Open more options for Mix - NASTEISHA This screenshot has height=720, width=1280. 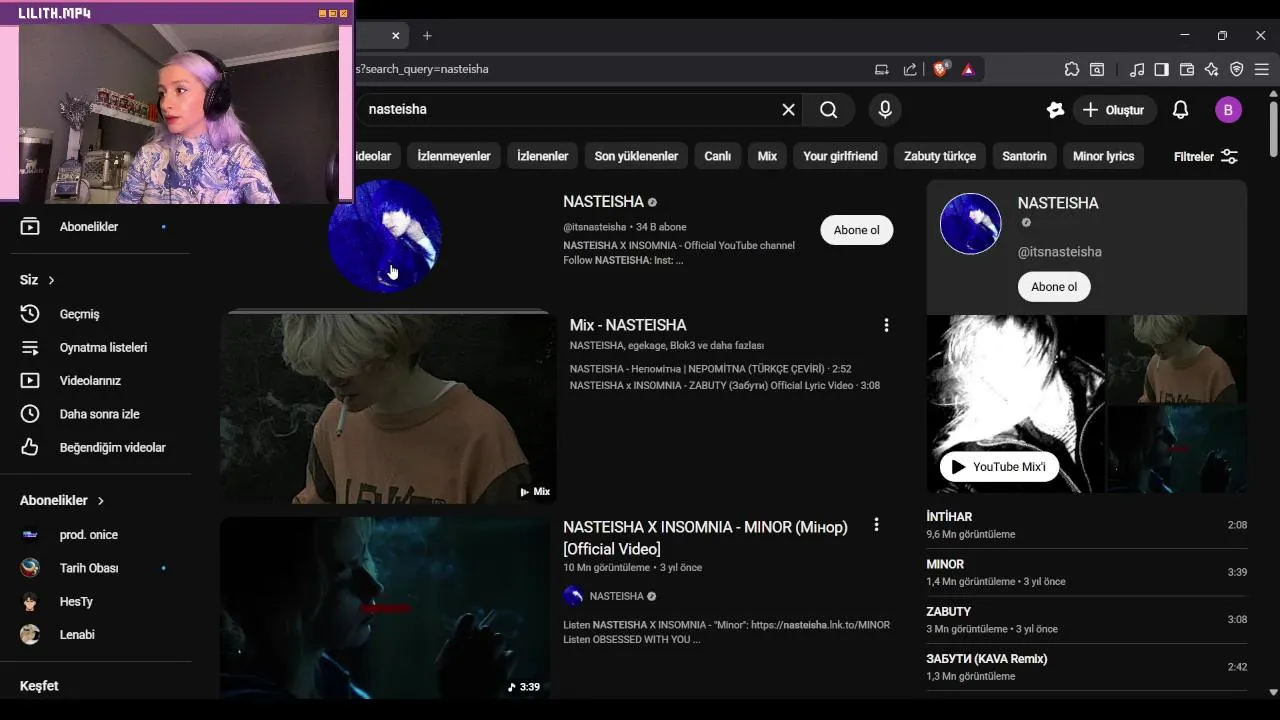click(886, 325)
